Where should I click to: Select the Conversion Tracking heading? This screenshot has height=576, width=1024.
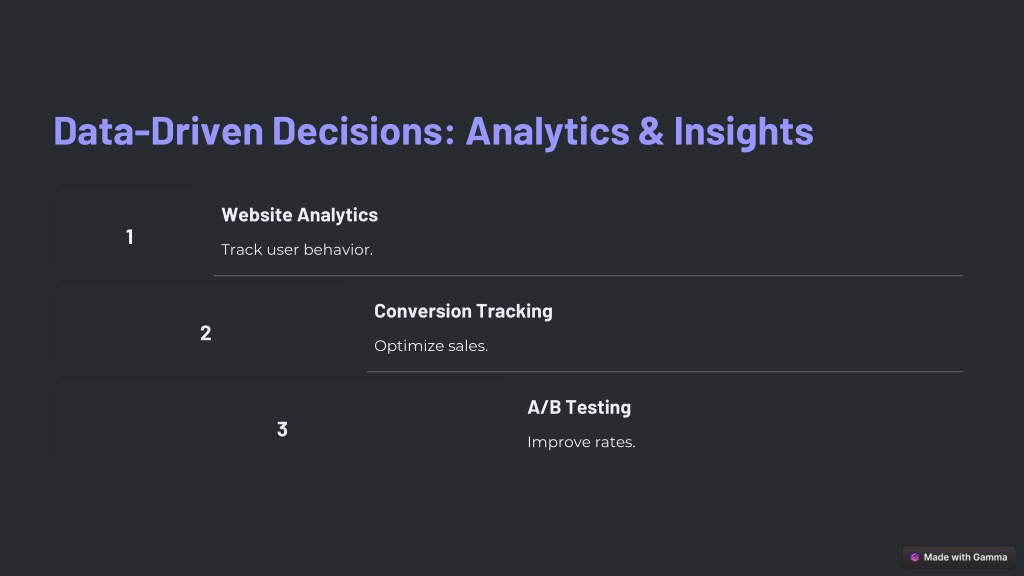tap(463, 311)
